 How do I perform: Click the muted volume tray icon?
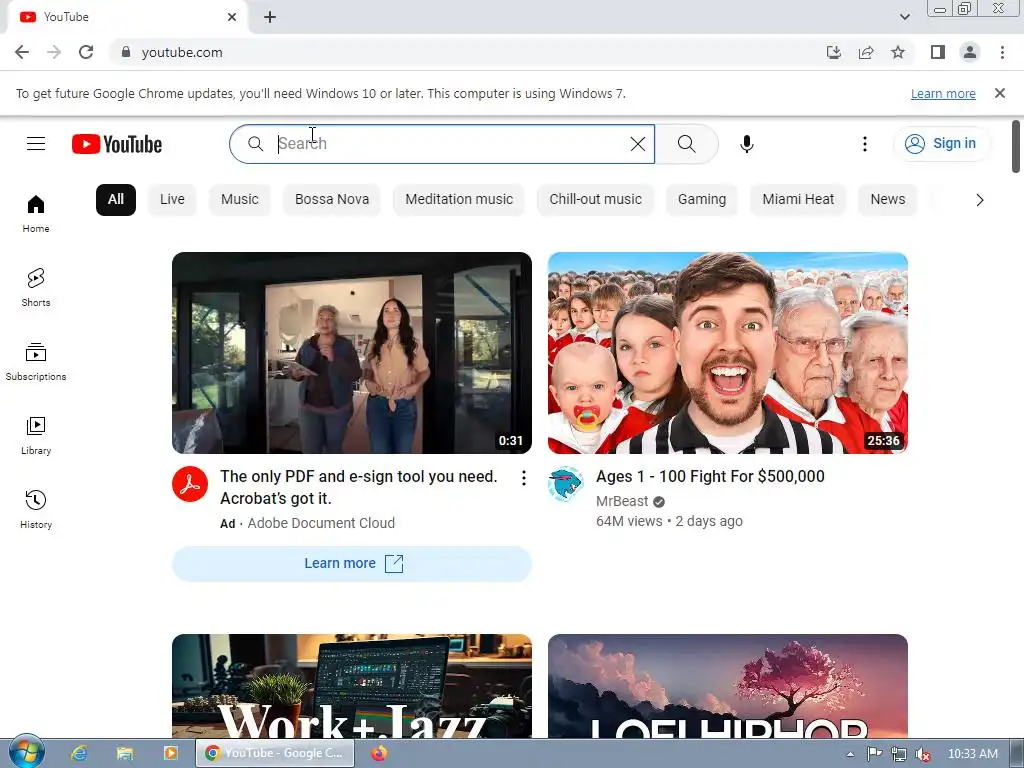(923, 754)
